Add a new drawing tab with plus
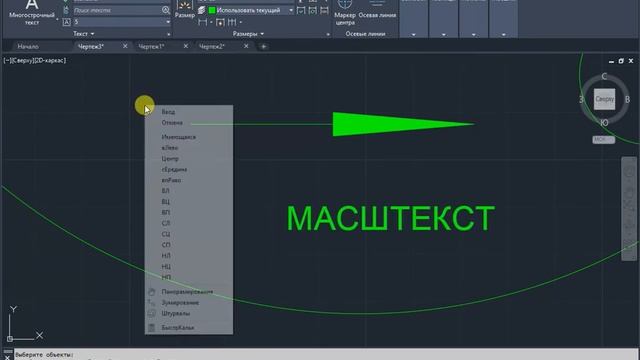Screen dimensions: 640x360 263,47
